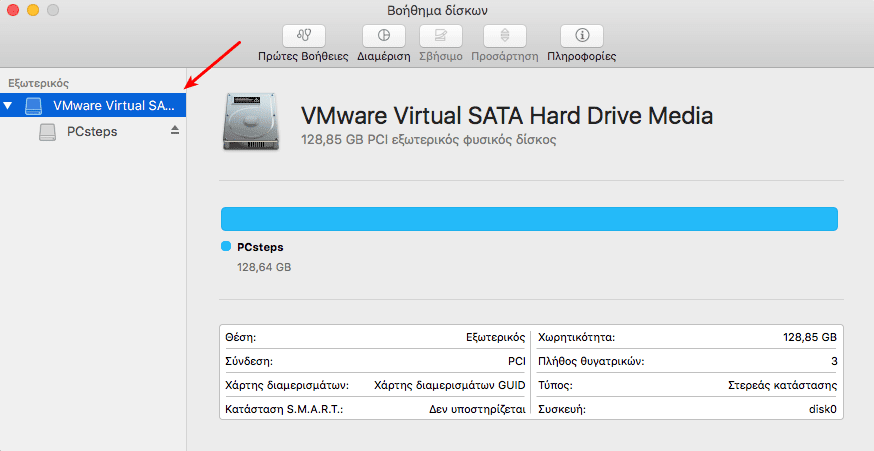Click the Εξωτερικός sidebar section header
The width and height of the screenshot is (874, 451).
point(38,83)
